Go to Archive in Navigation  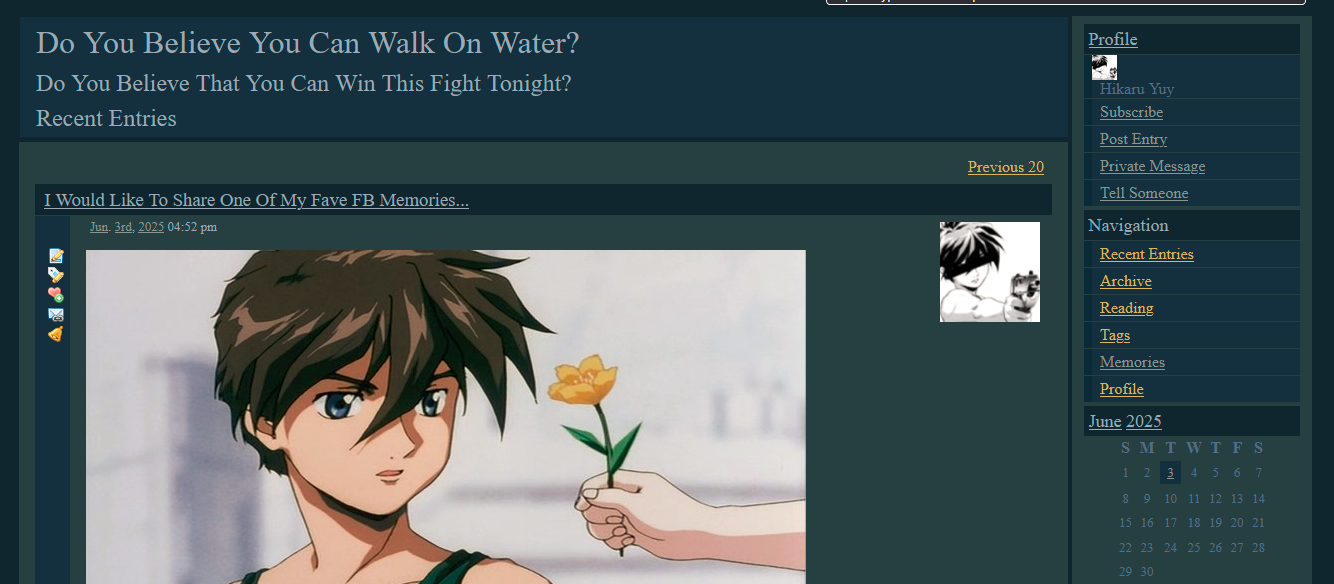[1125, 281]
